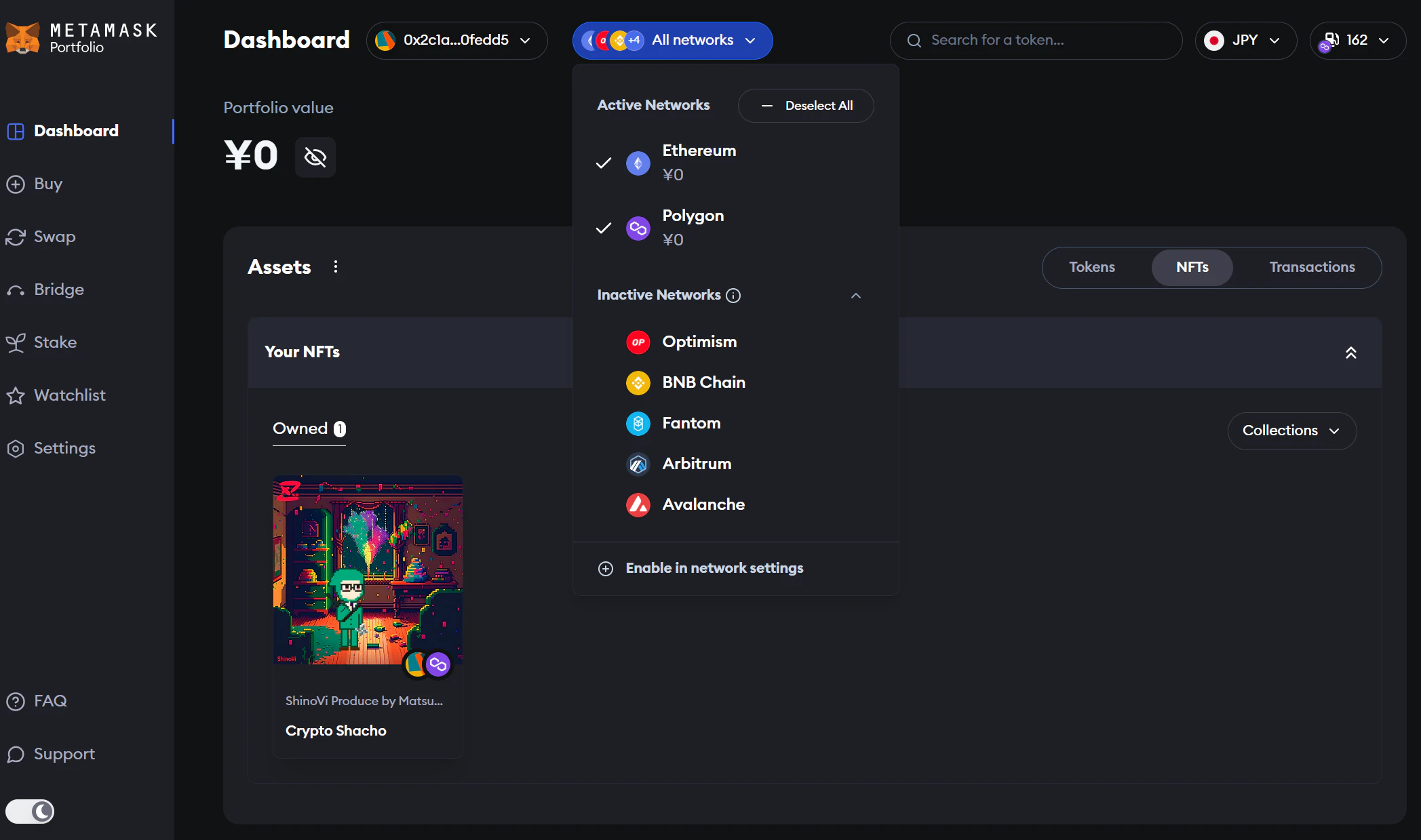The height and width of the screenshot is (840, 1421).
Task: Click the Watchlist star icon
Action: [16, 395]
